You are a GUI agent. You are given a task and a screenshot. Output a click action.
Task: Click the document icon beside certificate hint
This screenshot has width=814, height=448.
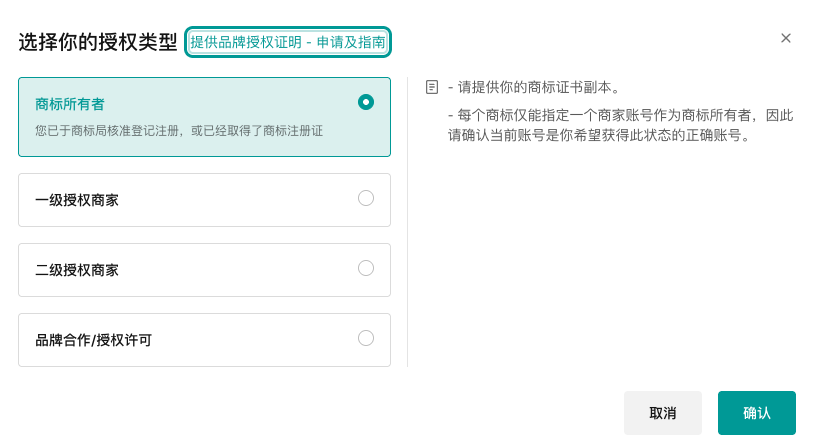coord(432,87)
